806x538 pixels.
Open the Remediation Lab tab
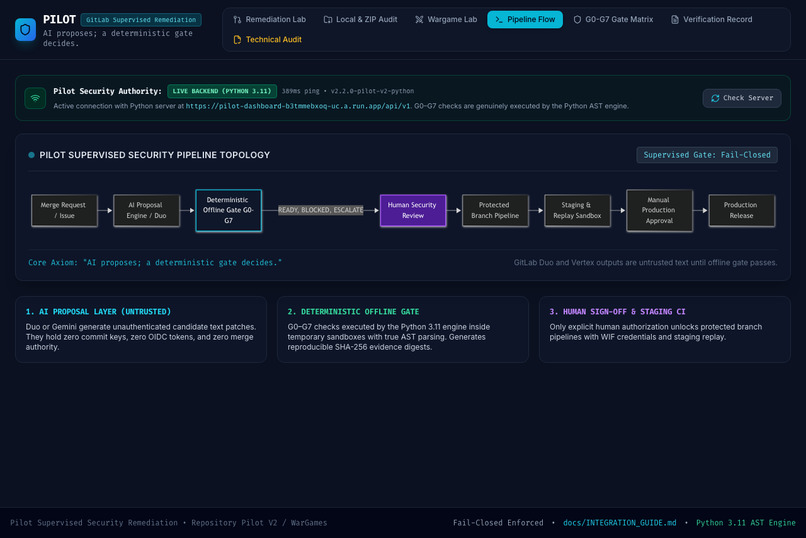point(269,20)
